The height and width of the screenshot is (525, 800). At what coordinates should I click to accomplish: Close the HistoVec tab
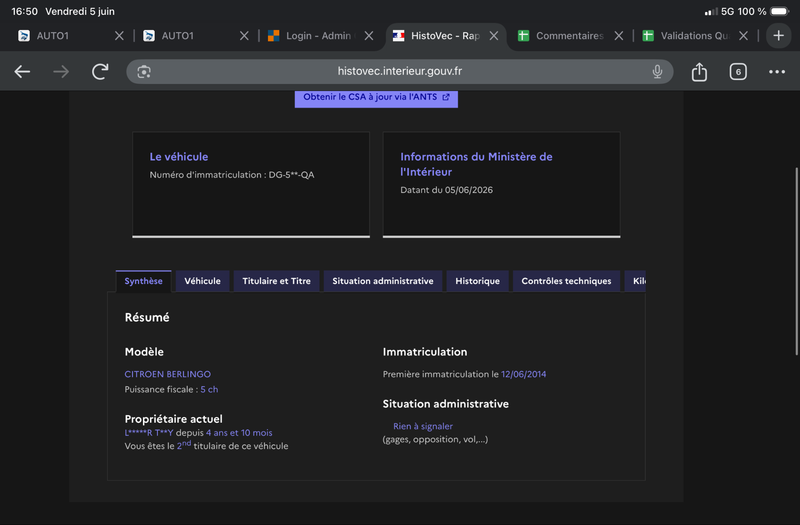click(493, 36)
